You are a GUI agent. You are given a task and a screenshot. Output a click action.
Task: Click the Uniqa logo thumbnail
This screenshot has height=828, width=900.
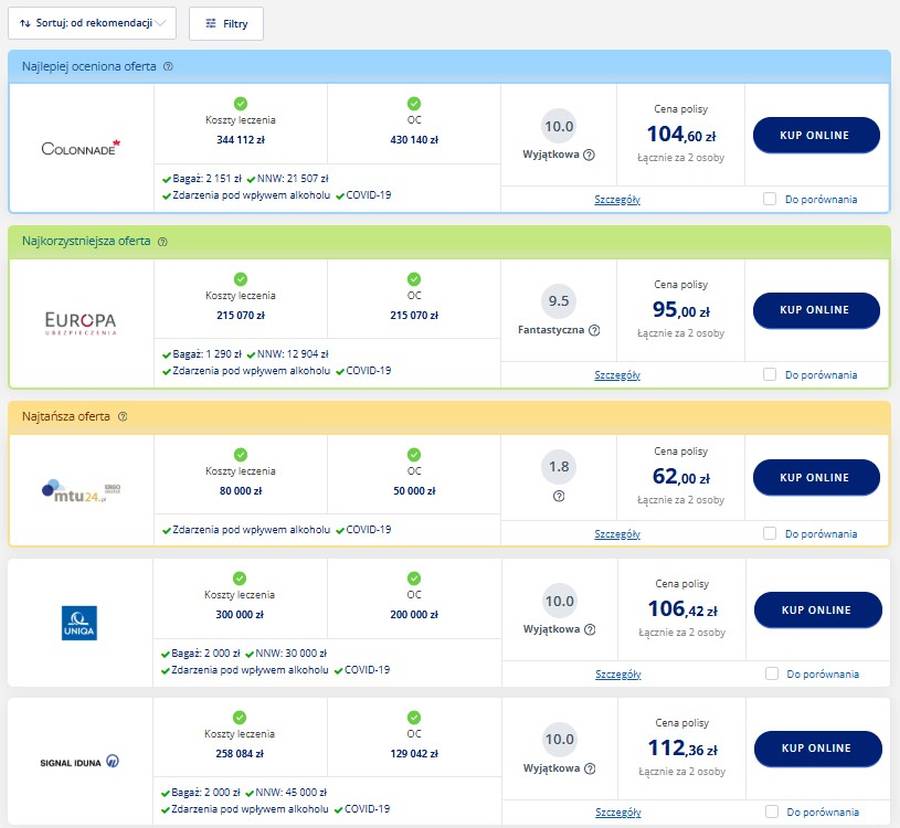pos(79,623)
